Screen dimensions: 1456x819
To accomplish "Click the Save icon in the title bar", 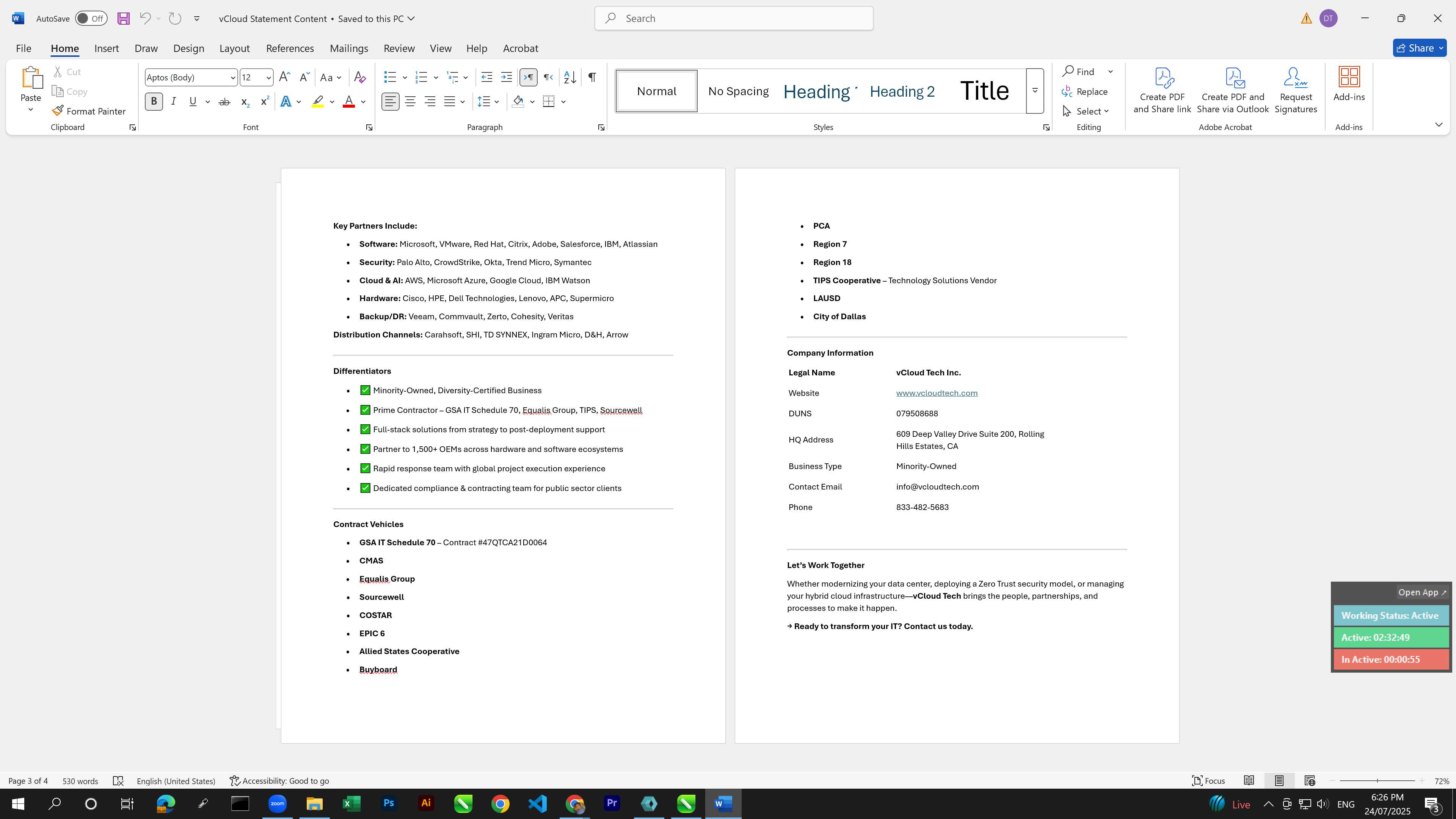I will pos(123,18).
